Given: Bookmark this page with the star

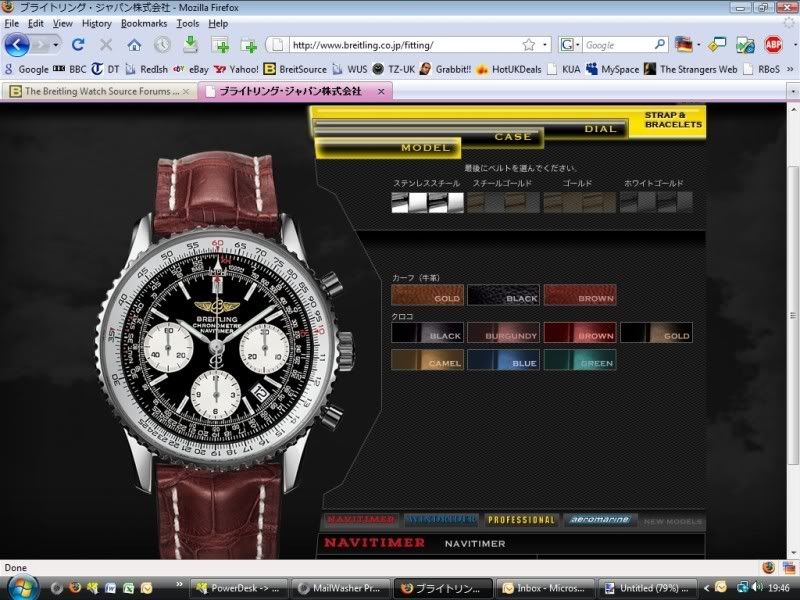Looking at the screenshot, I should tap(529, 45).
